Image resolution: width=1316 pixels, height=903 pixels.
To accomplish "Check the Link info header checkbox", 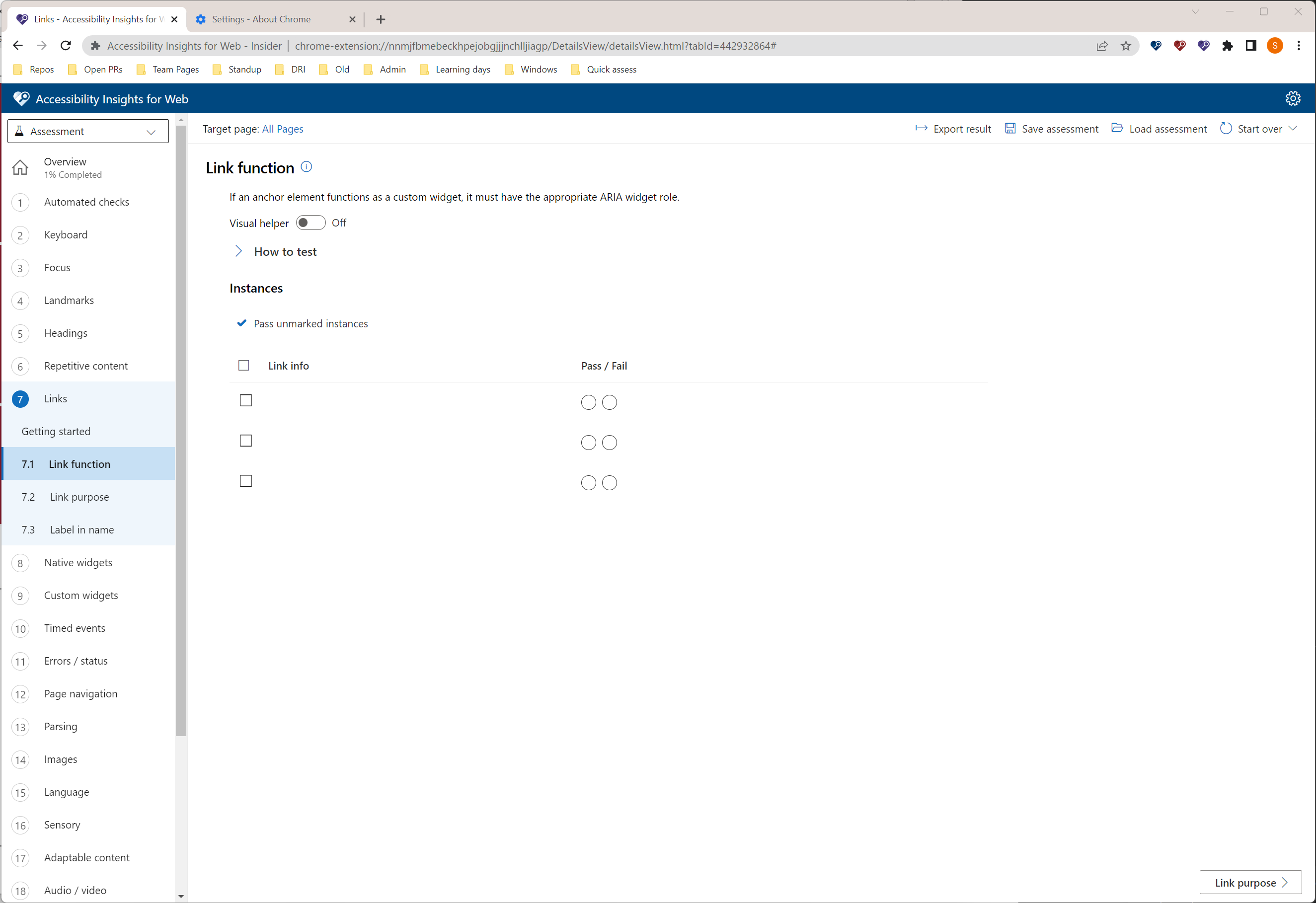I will click(243, 365).
